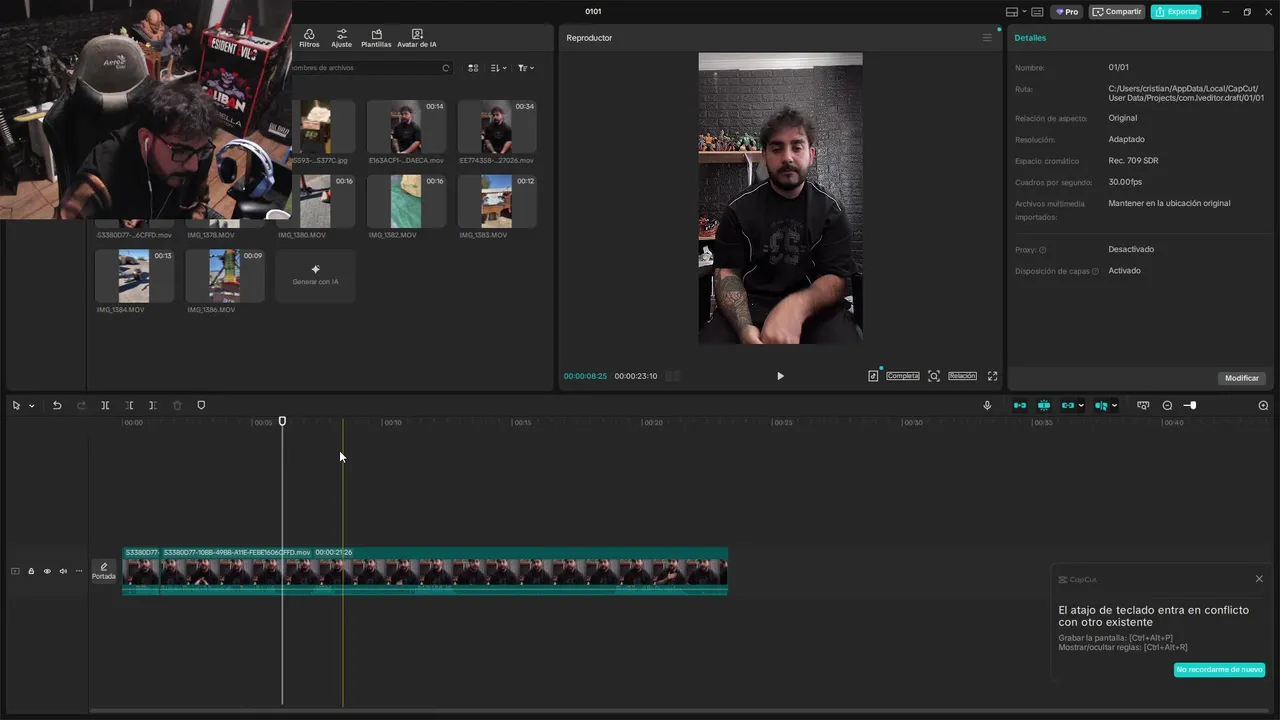Click the horizontal timeline scrollbar
The width and height of the screenshot is (1280, 720).
[x=680, y=711]
